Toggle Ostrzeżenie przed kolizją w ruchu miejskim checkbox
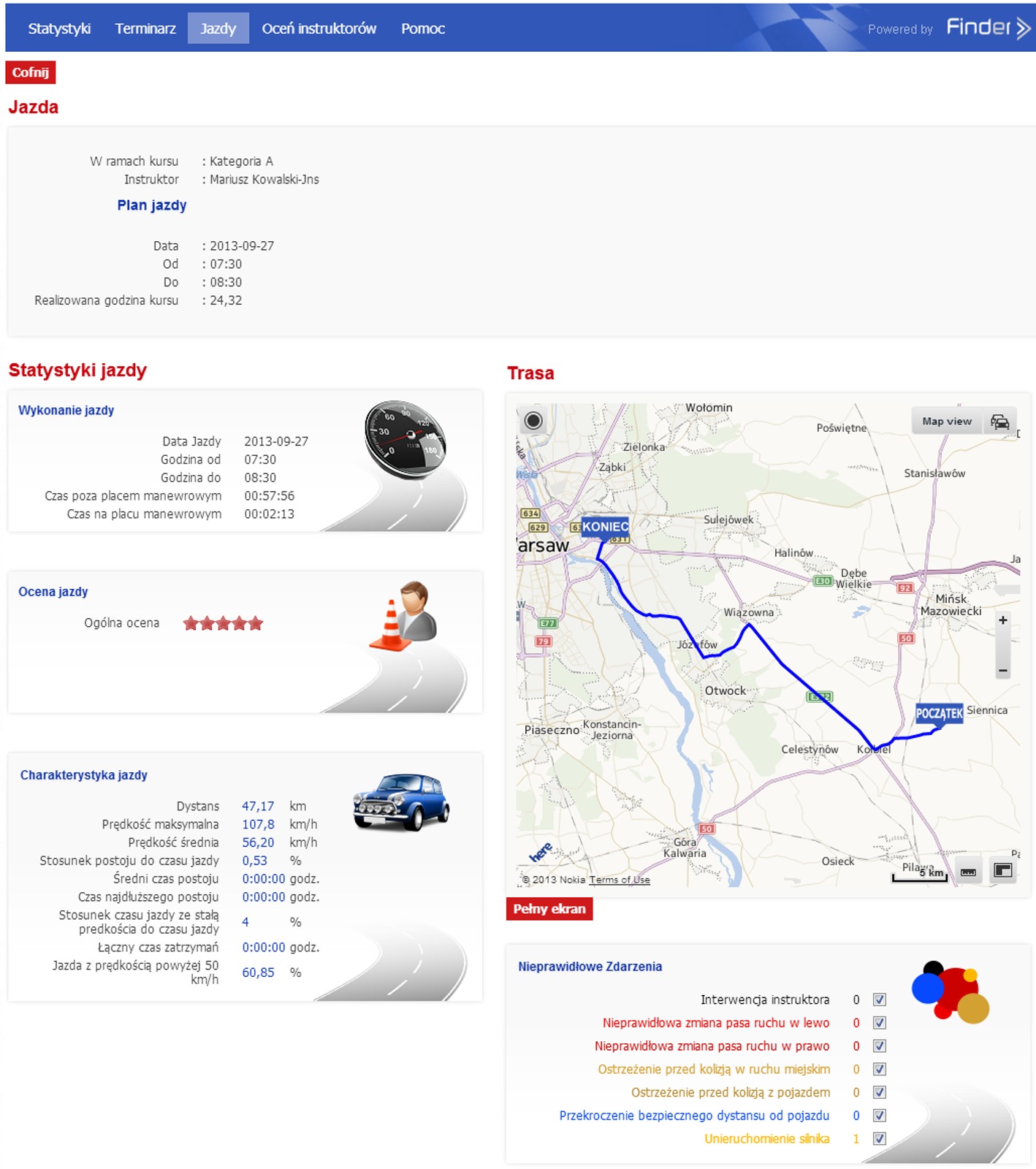Image resolution: width=1036 pixels, height=1169 pixels. [880, 1069]
